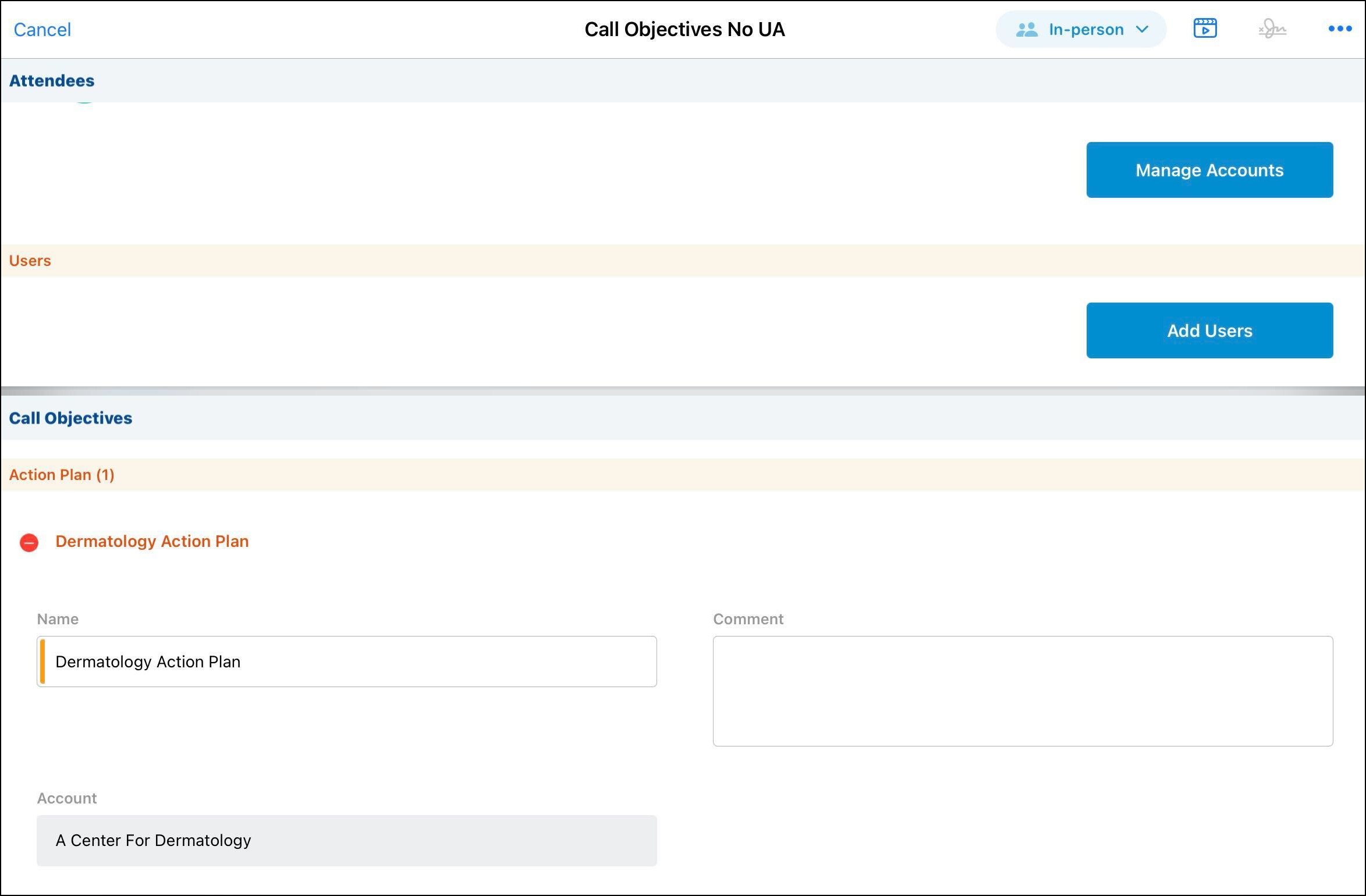Screen dimensions: 1366x896
Task: Open the three-dot more options menu
Action: [1339, 29]
